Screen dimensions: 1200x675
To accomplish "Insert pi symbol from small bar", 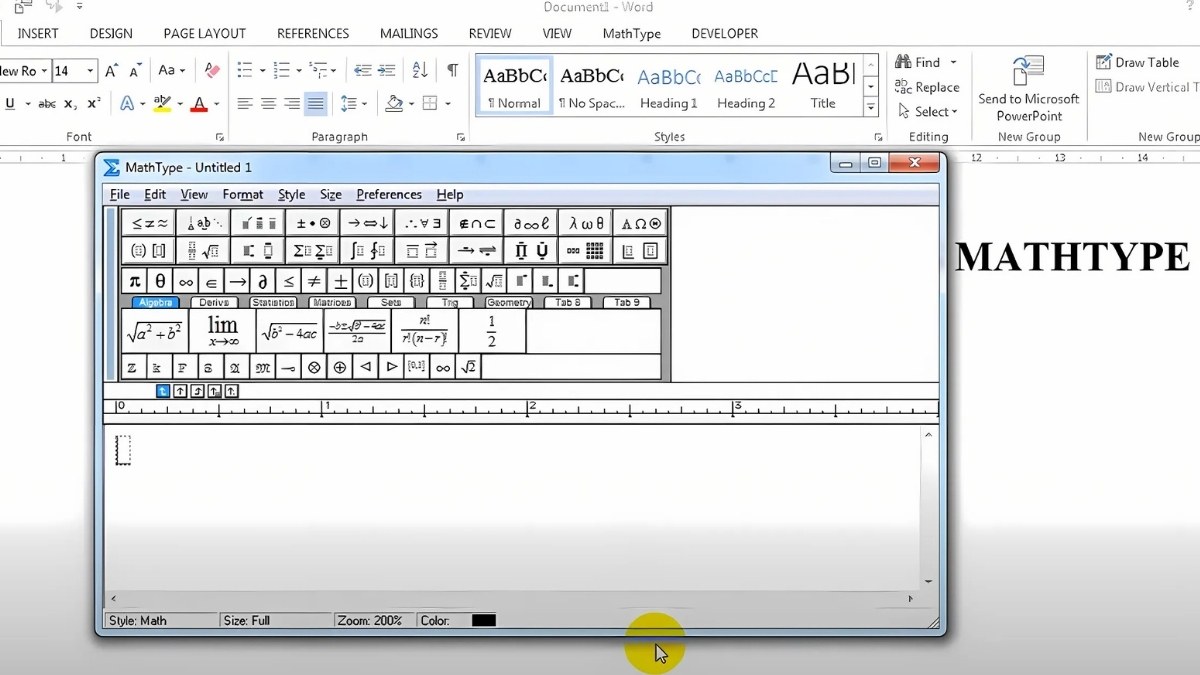I will [x=135, y=282].
